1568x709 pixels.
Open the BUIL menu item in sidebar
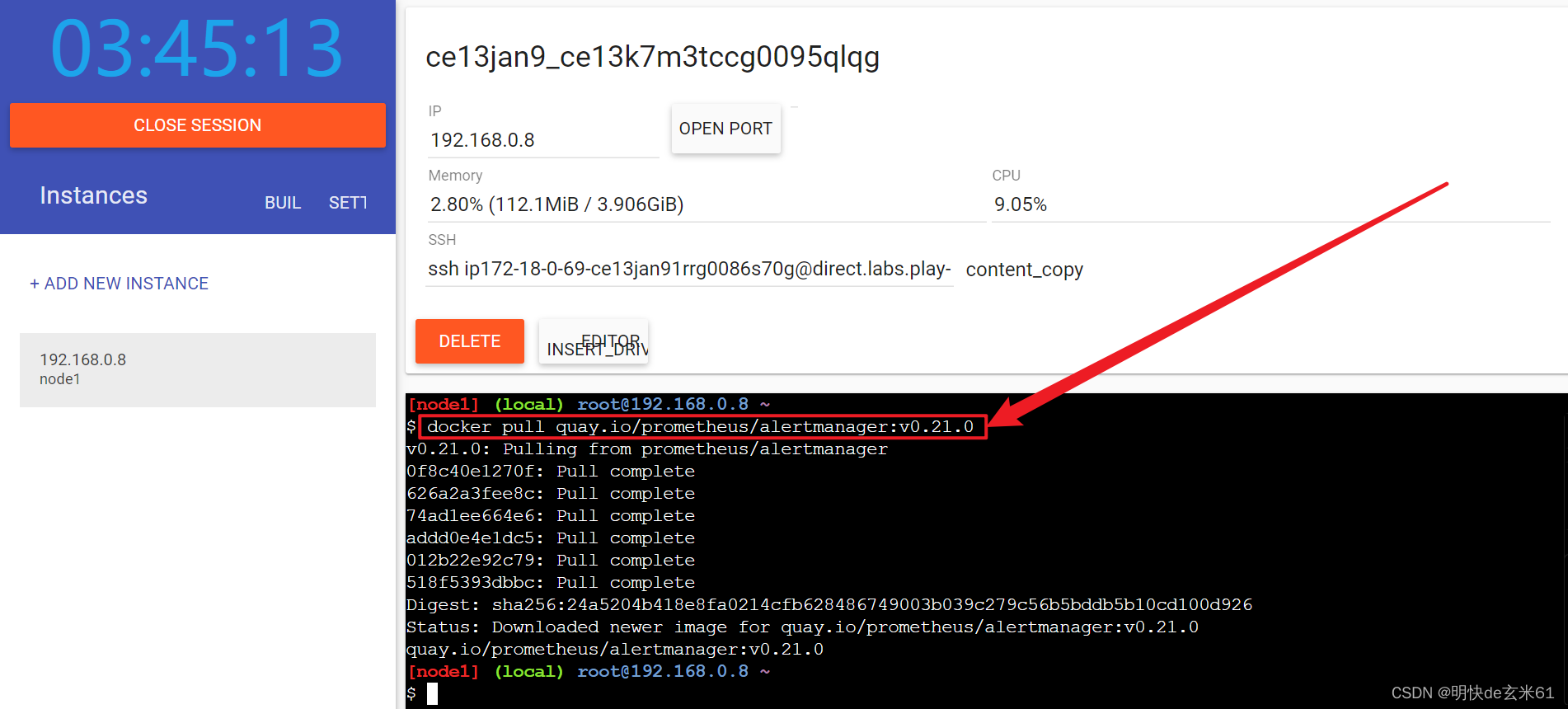283,203
